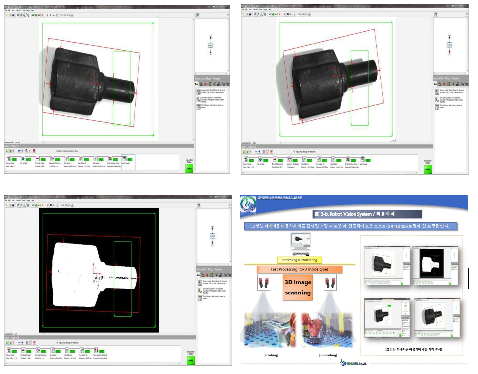The height and width of the screenshot is (374, 478).
Task: Click 'Robot Vision System' slide title banner
Action: [368, 214]
